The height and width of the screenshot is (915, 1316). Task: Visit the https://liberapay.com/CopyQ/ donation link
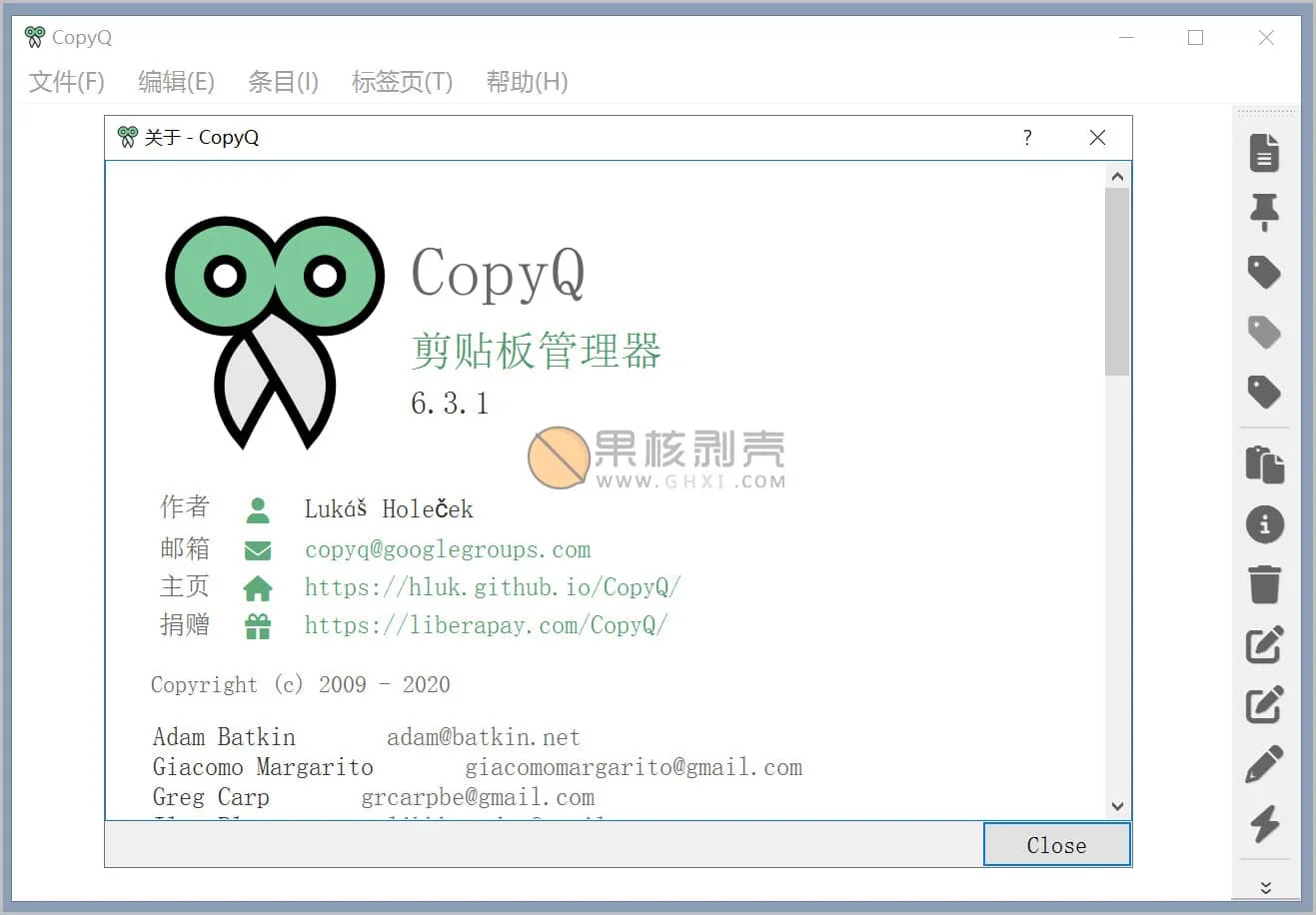487,625
